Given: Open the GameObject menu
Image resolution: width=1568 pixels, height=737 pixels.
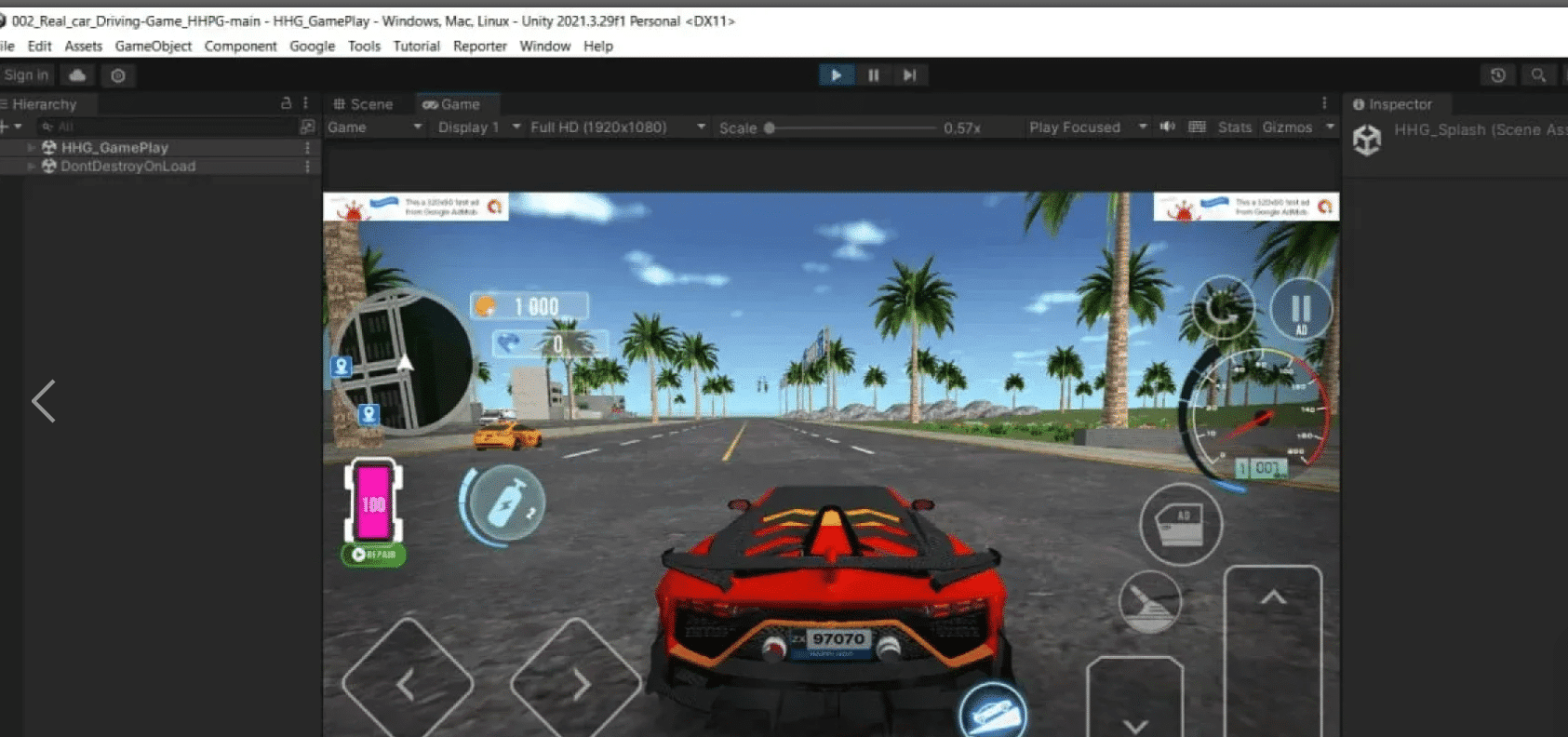Looking at the screenshot, I should tap(153, 46).
